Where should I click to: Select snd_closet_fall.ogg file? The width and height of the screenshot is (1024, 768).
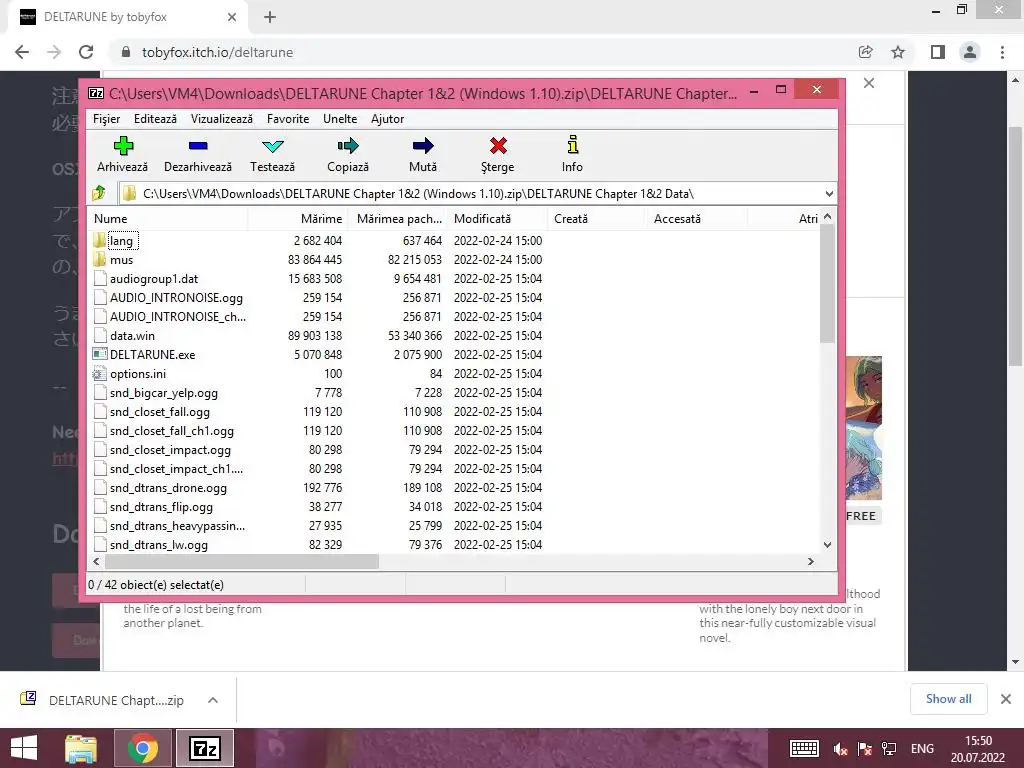click(159, 412)
